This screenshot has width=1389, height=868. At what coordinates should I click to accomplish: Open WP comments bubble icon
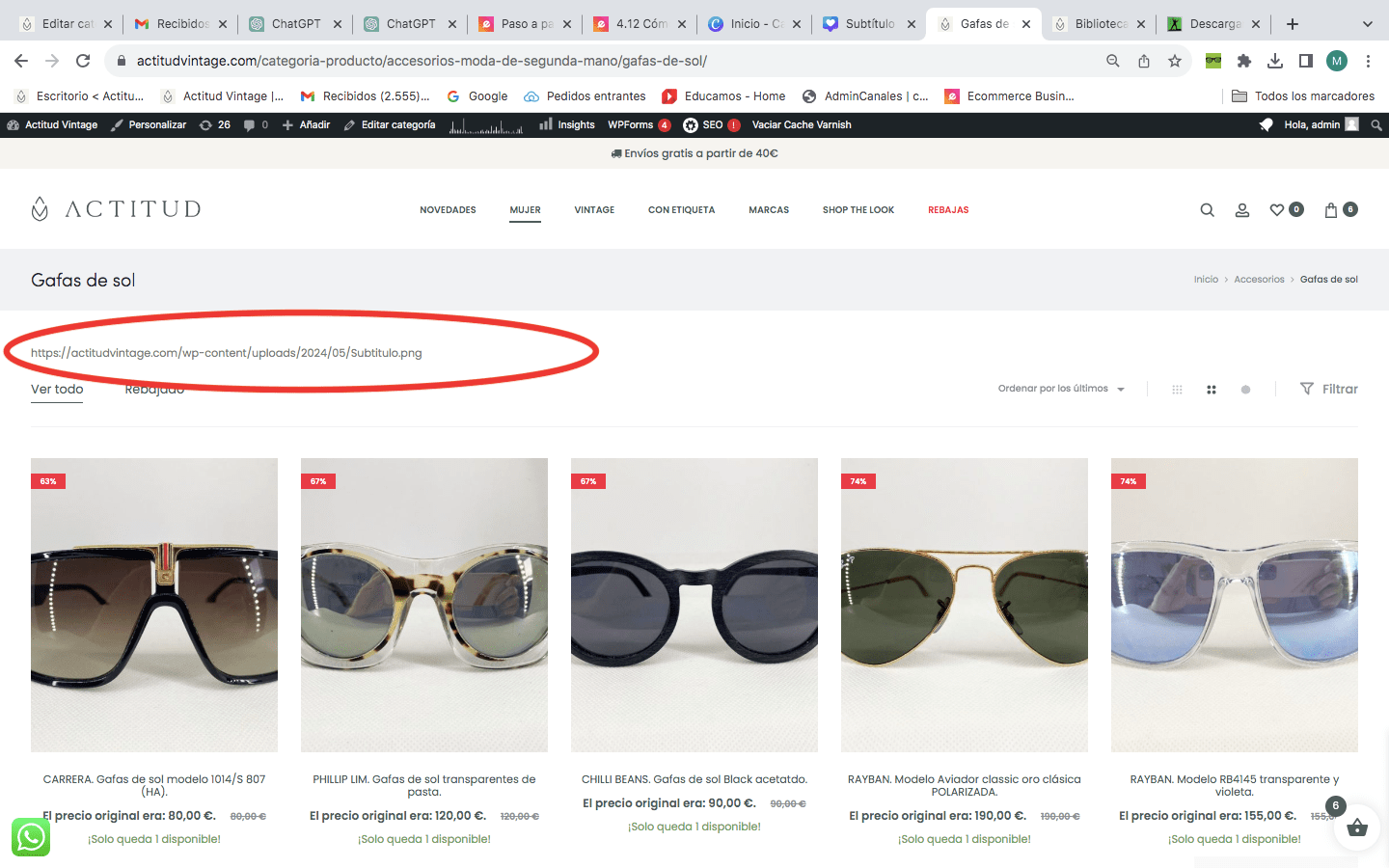(x=256, y=124)
